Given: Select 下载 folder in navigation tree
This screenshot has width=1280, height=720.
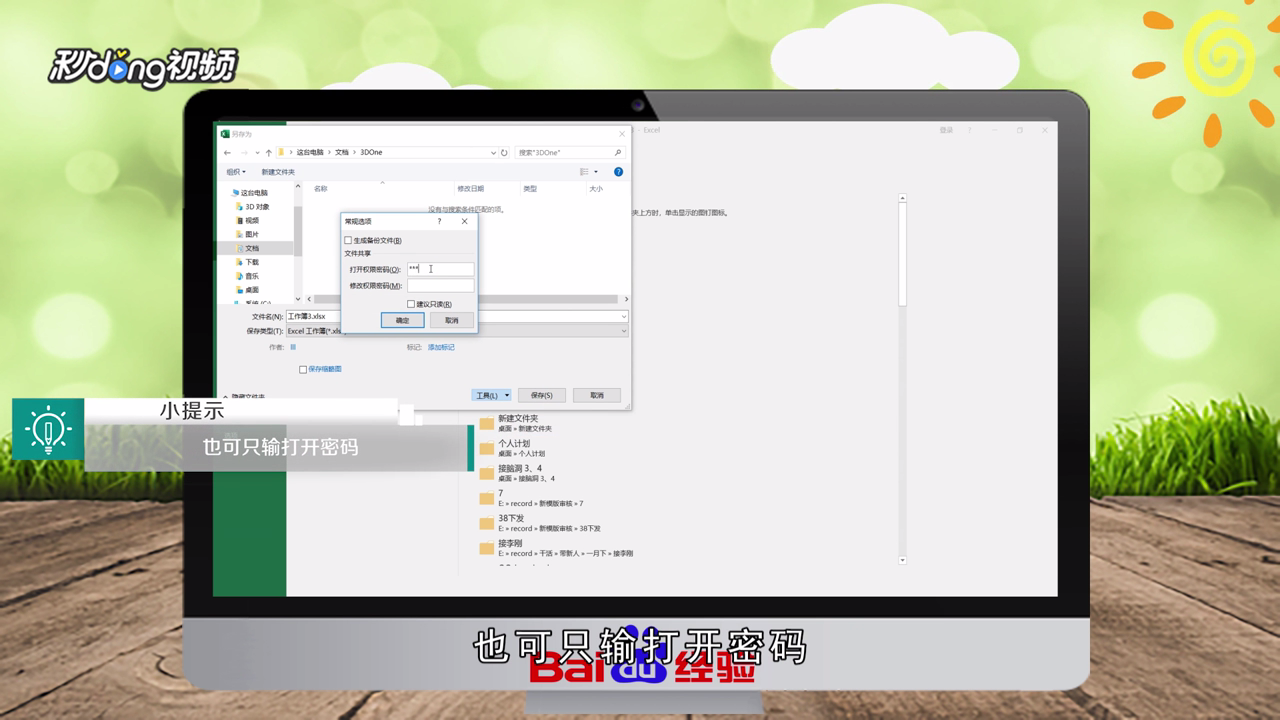Looking at the screenshot, I should pyautogui.click(x=252, y=263).
